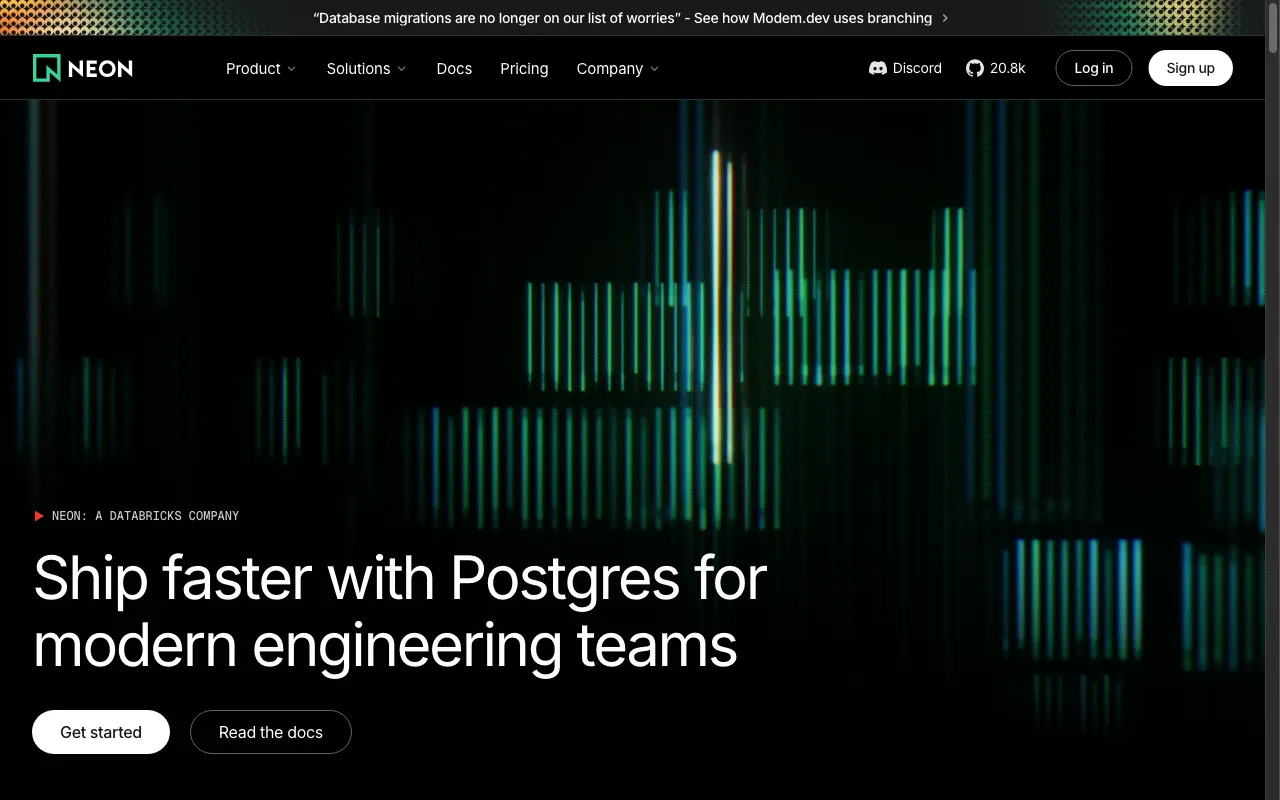The height and width of the screenshot is (800, 1280).
Task: Click the 20.8k GitHub star count
Action: pos(1008,68)
